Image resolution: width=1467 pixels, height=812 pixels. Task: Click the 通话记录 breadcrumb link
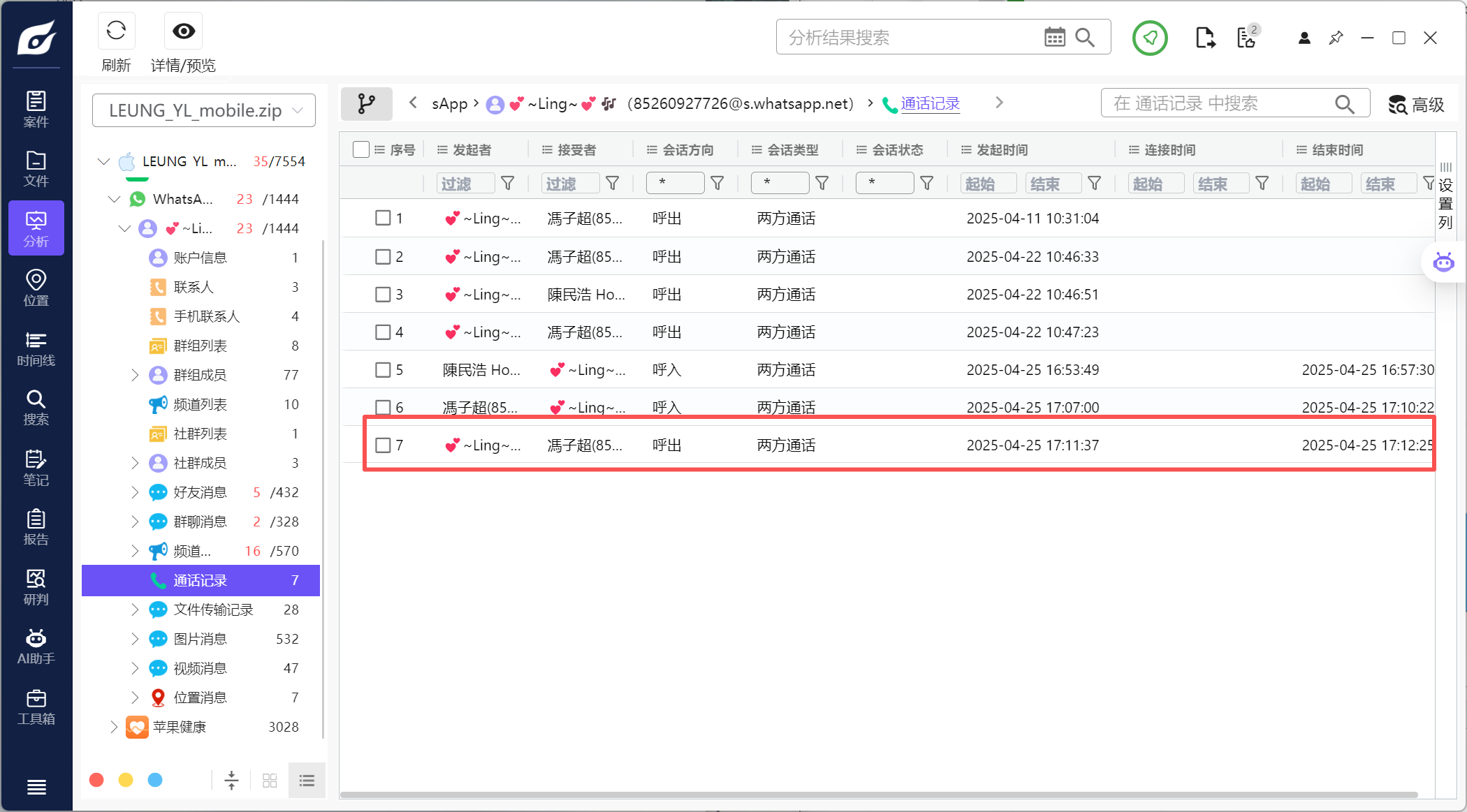pos(930,104)
